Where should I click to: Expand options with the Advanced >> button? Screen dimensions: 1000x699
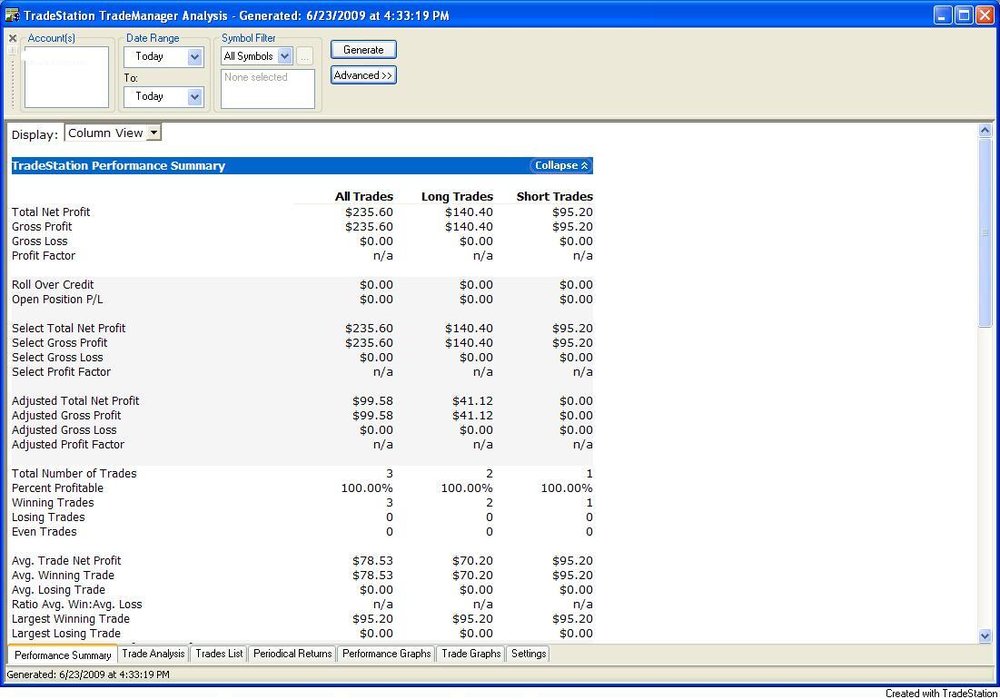[x=364, y=75]
